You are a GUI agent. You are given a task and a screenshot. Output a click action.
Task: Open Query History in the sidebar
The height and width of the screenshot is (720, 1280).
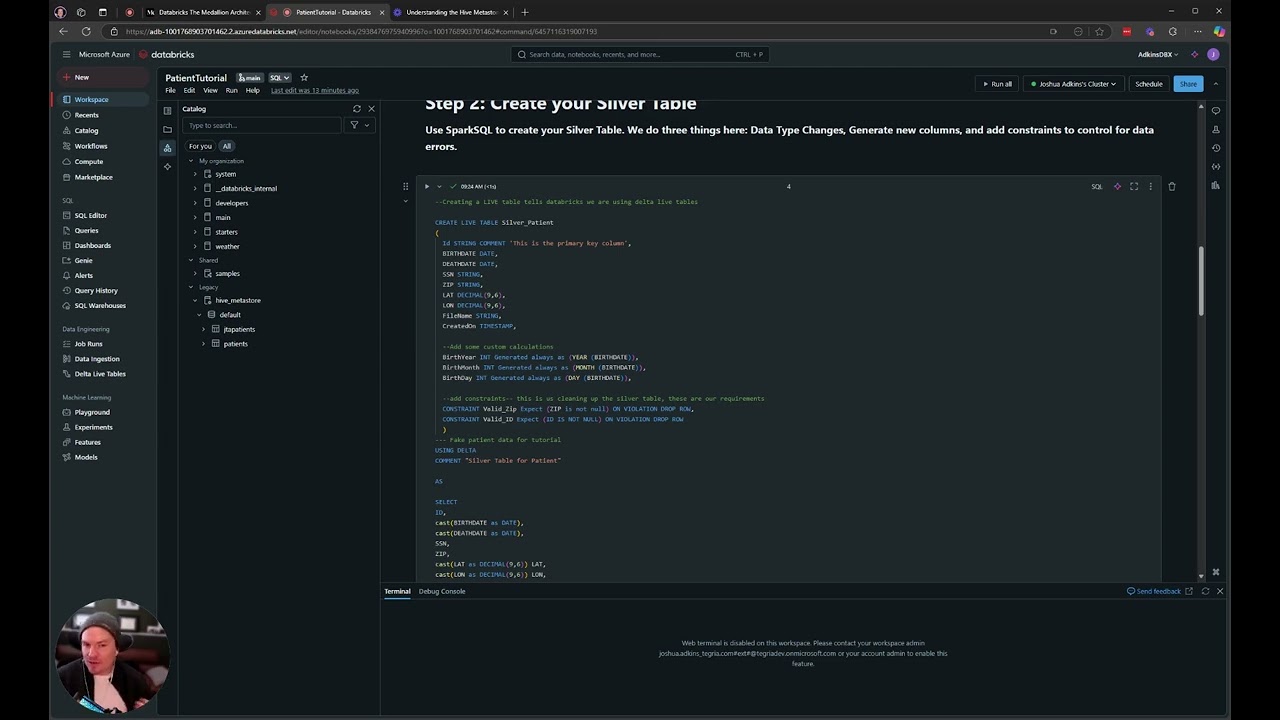[96, 290]
